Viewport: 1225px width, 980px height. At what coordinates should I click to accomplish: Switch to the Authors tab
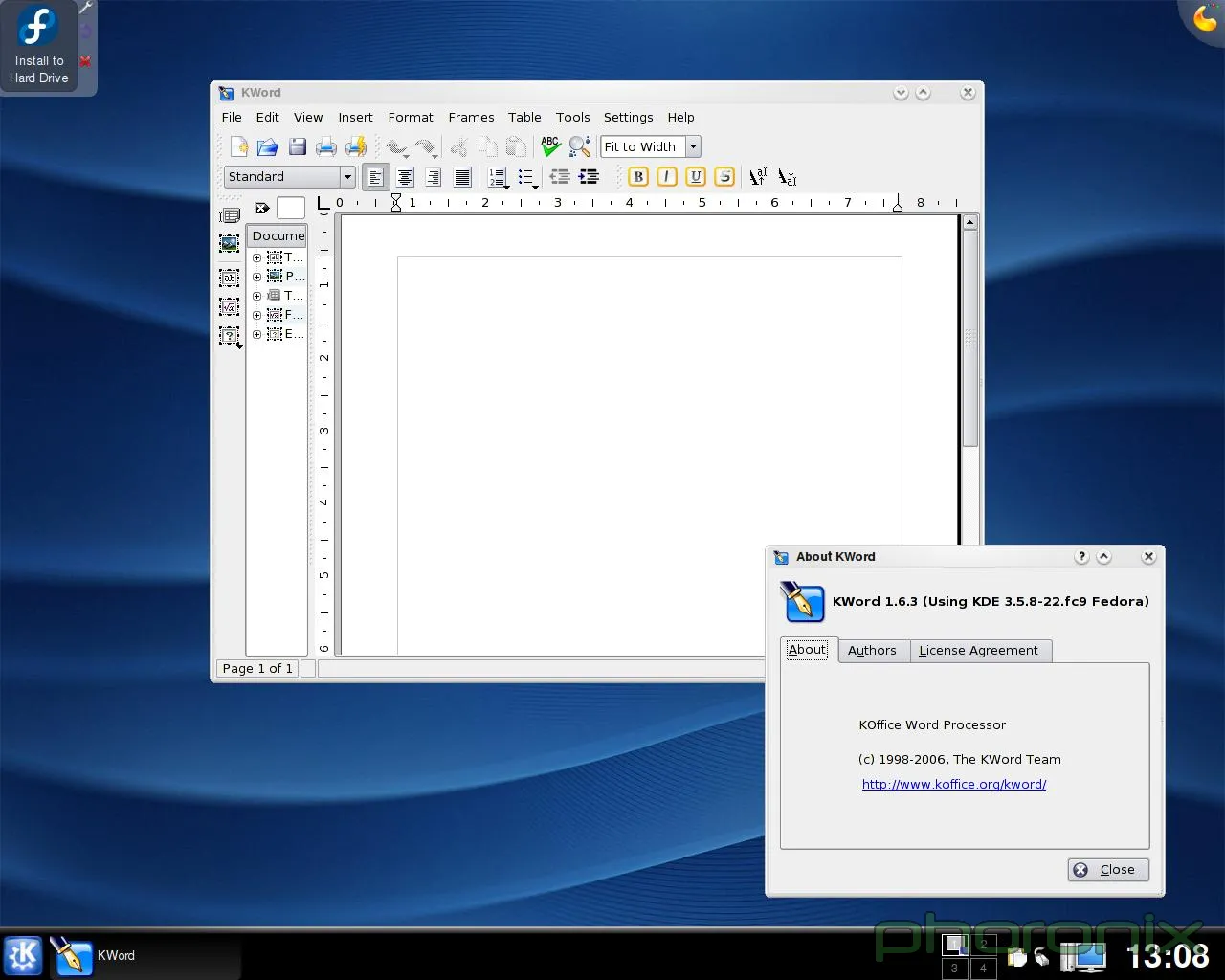pyautogui.click(x=872, y=651)
